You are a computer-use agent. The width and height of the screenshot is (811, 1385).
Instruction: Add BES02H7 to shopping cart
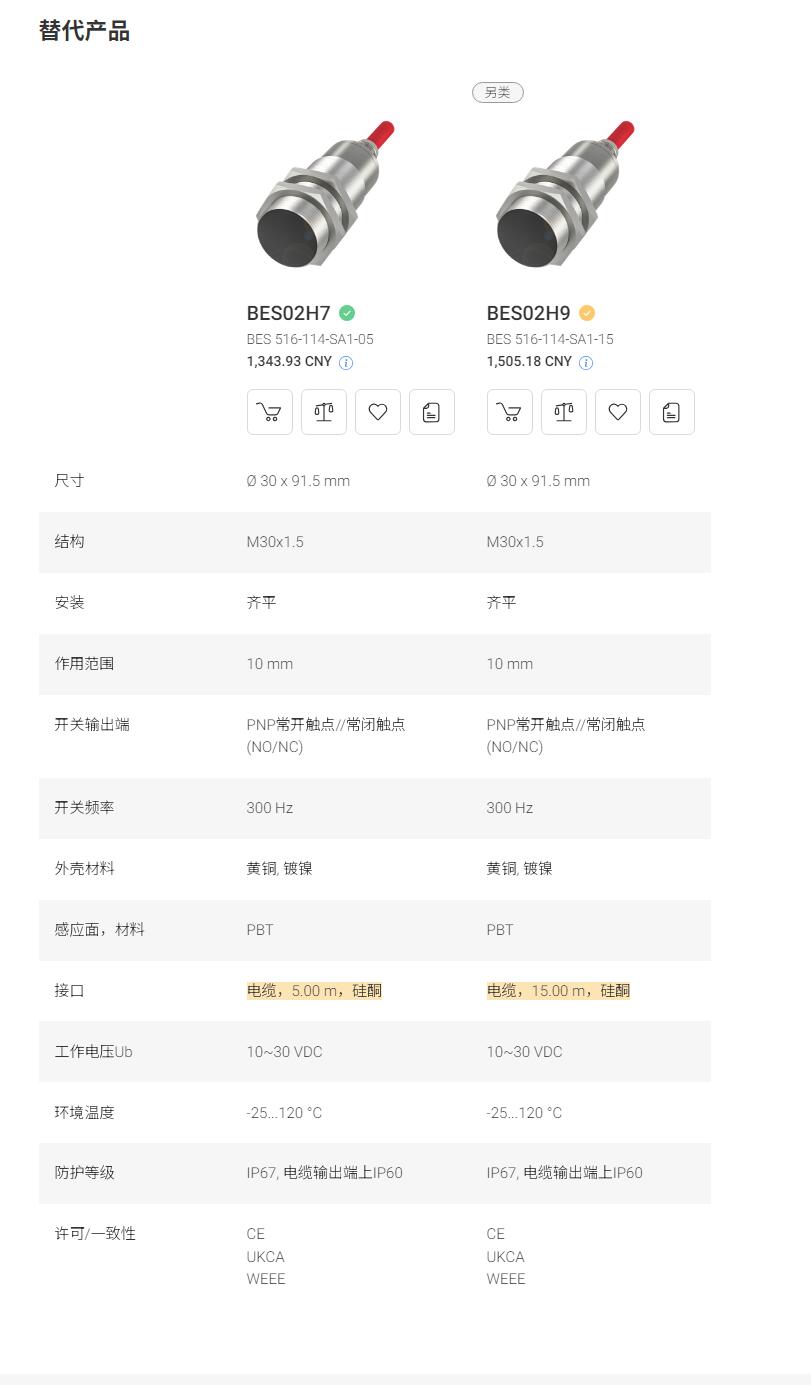click(269, 412)
